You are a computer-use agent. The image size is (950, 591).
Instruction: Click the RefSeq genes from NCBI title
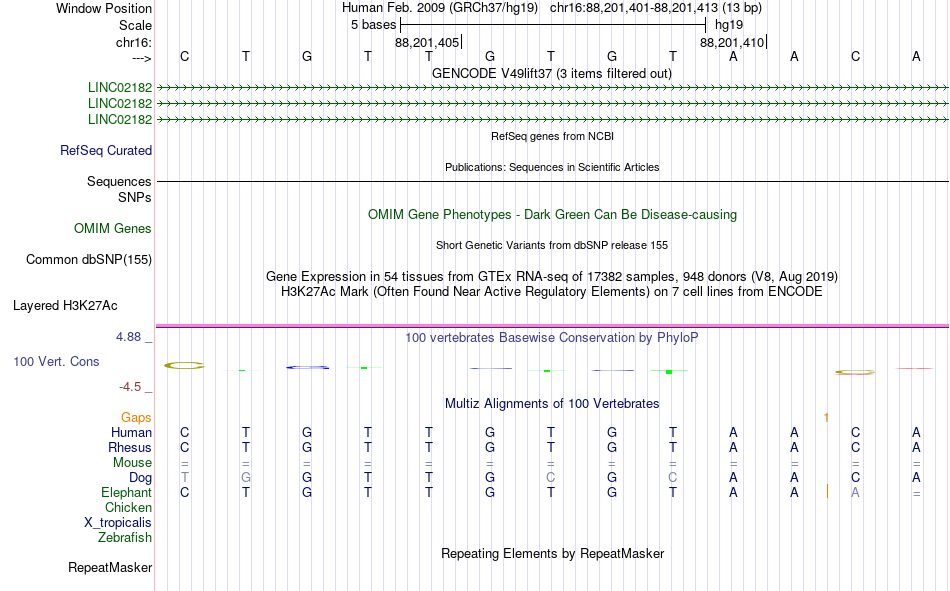[553, 136]
